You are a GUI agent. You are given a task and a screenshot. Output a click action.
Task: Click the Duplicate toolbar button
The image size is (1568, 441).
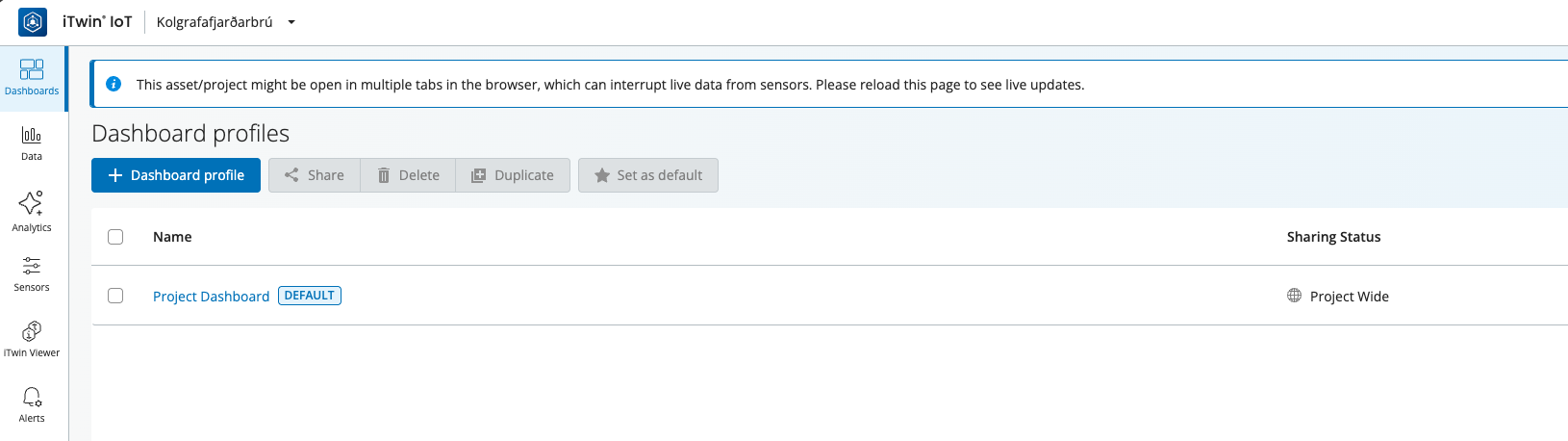[x=513, y=175]
